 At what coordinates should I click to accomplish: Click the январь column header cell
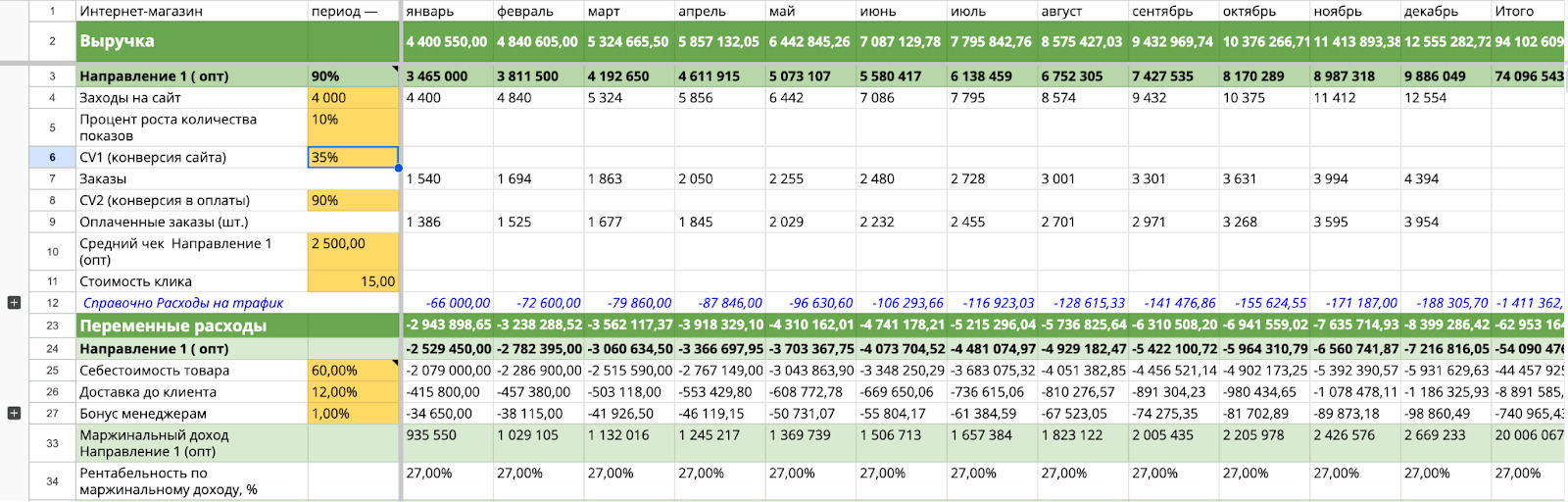click(x=447, y=12)
